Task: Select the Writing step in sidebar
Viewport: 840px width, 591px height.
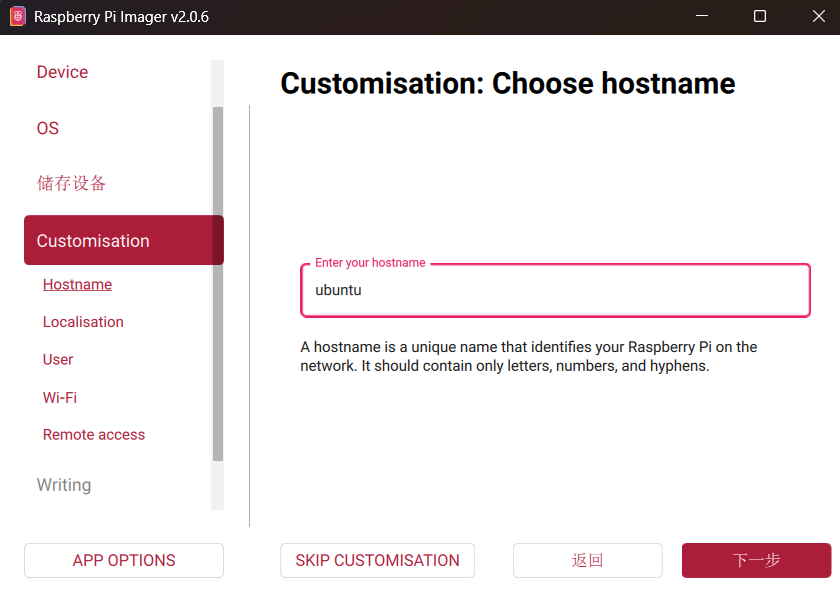Action: coord(64,485)
